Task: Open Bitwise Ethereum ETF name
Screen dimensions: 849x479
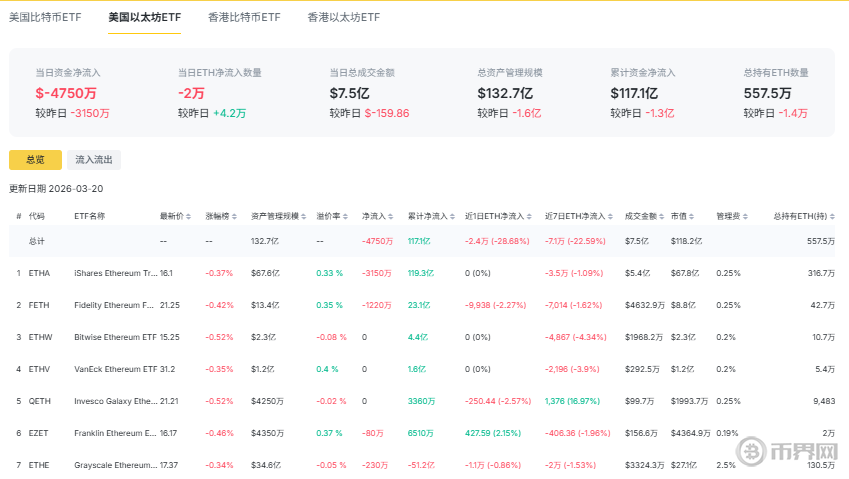Action: point(115,337)
